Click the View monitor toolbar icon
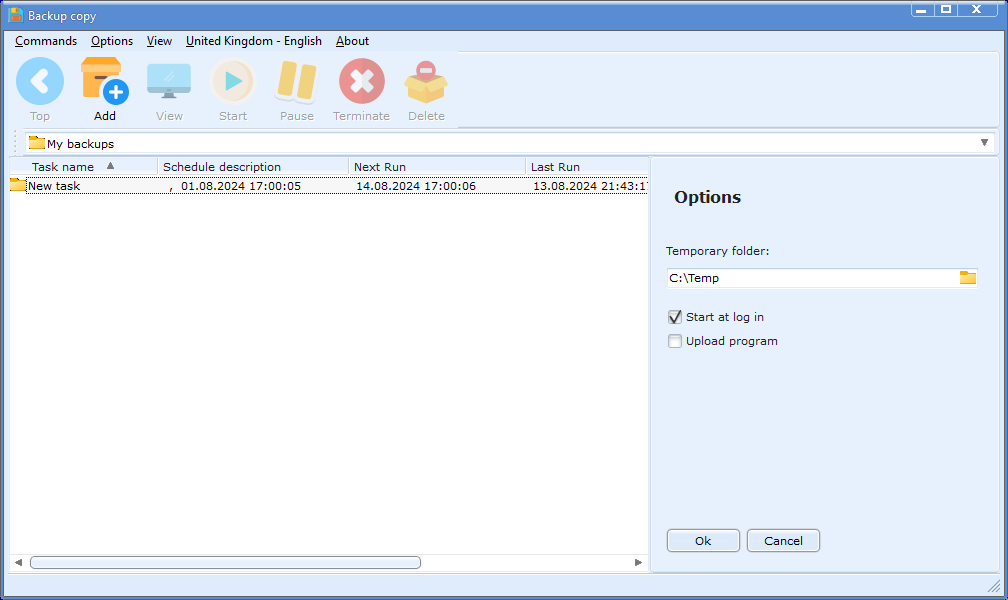Image resolution: width=1008 pixels, height=600 pixels. click(169, 82)
